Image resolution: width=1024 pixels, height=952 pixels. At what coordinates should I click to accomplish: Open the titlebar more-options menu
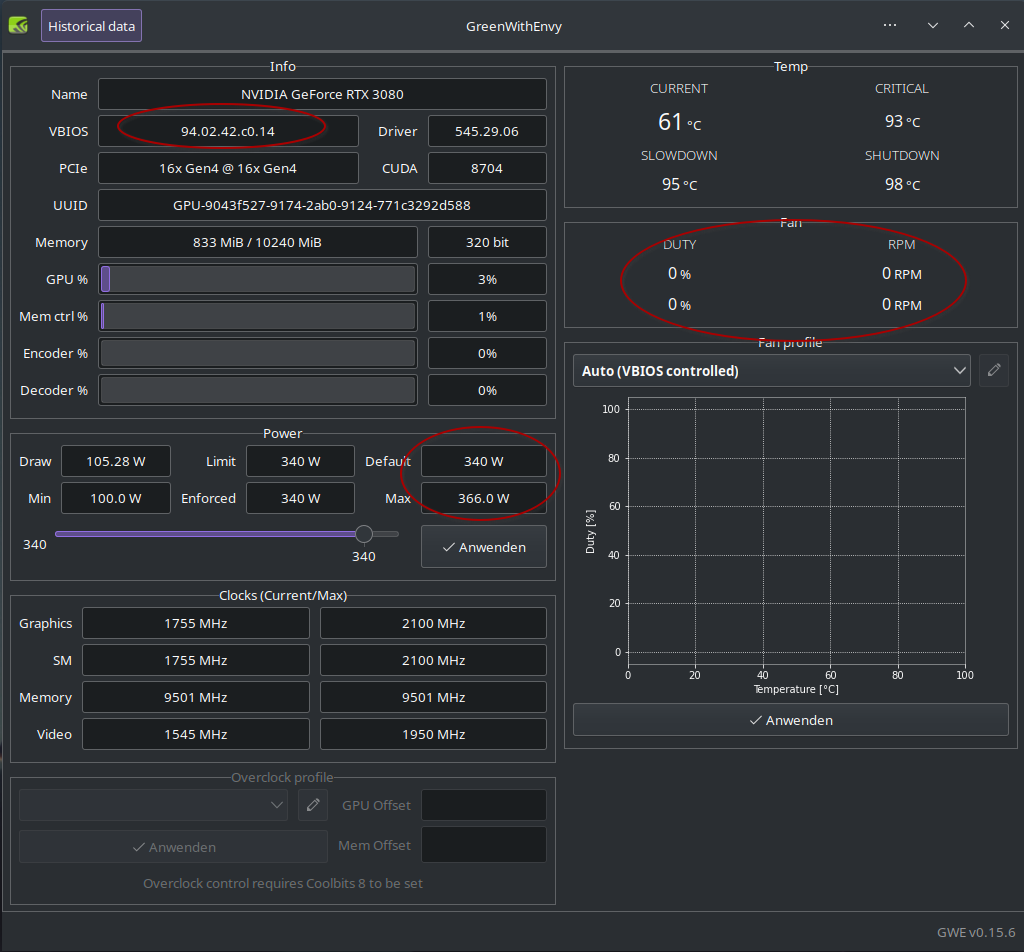click(x=889, y=25)
